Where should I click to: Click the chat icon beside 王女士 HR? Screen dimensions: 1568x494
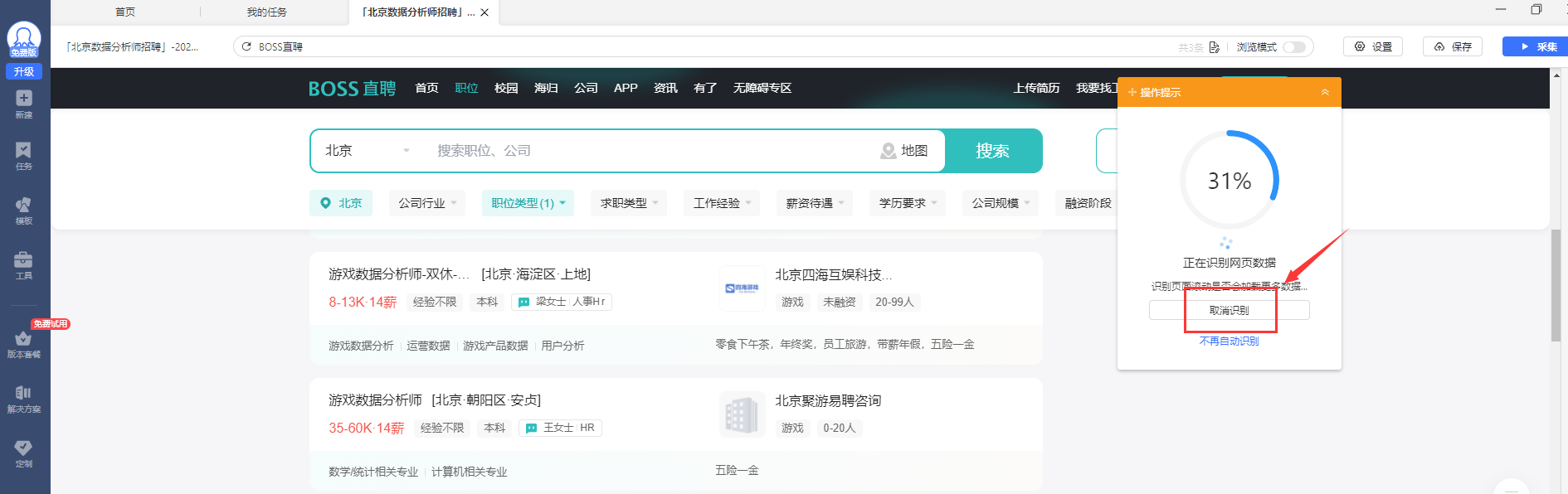point(531,429)
